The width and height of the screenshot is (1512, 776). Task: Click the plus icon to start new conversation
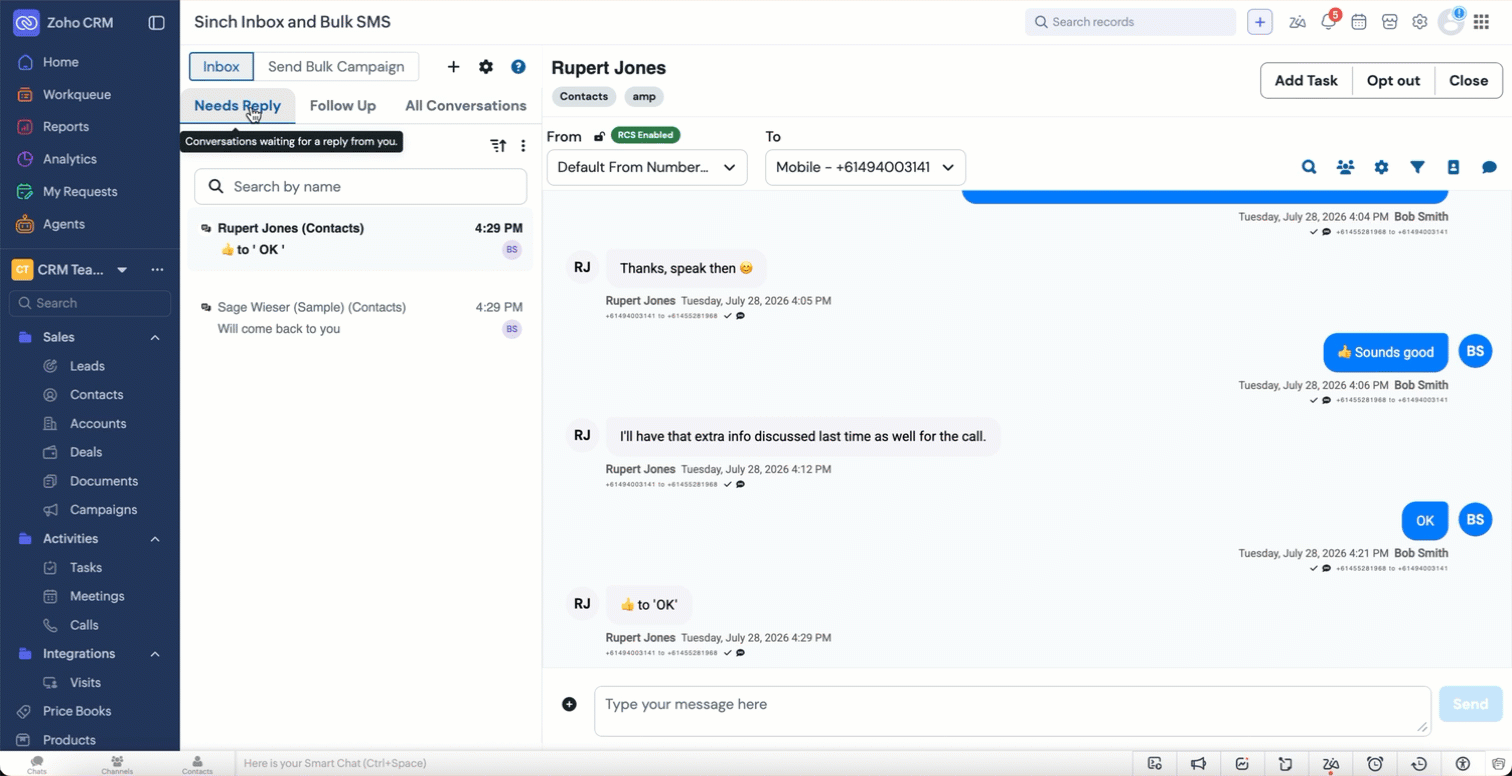(453, 67)
